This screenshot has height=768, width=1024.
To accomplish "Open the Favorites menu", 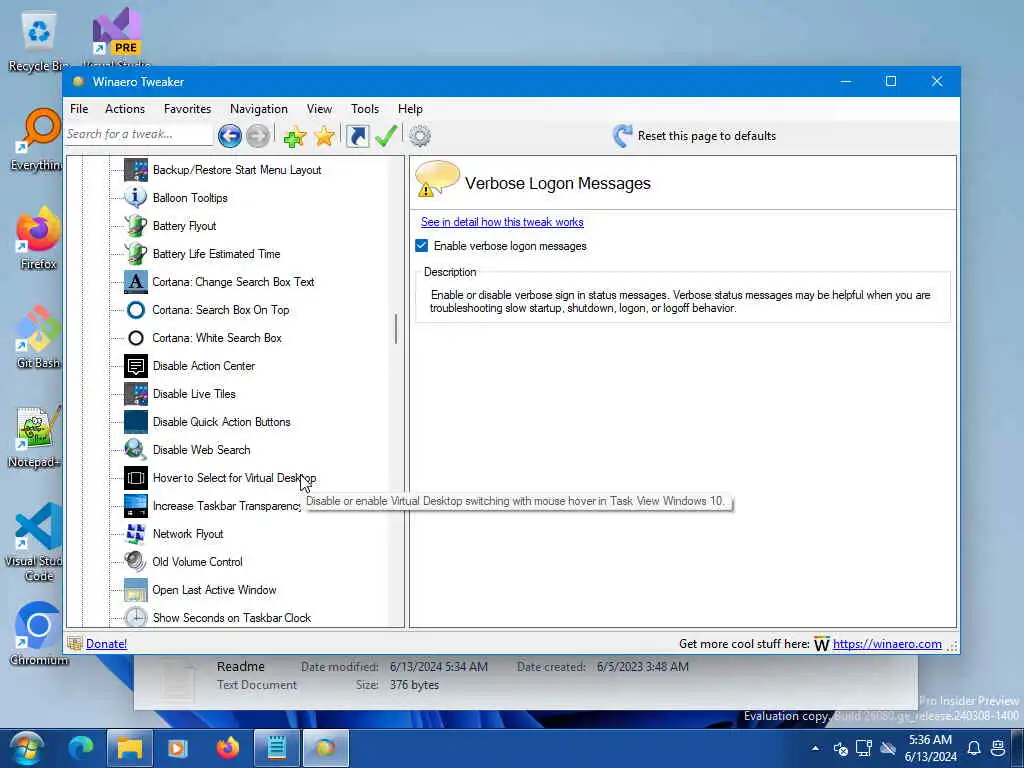I will click(187, 109).
